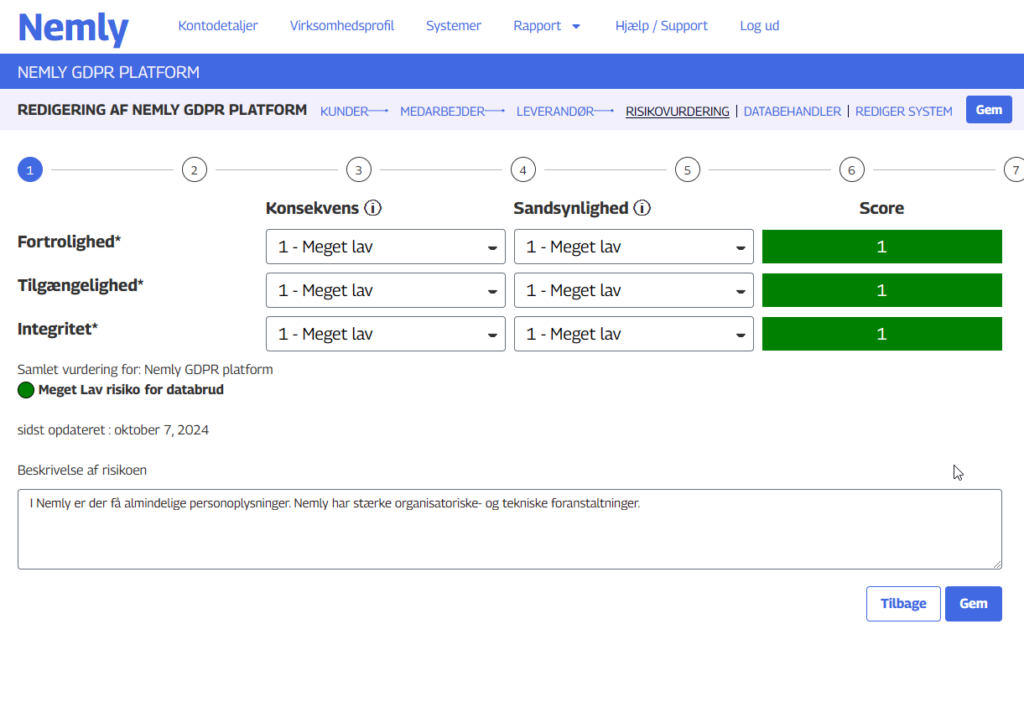Click into the risk description text field

tap(509, 529)
